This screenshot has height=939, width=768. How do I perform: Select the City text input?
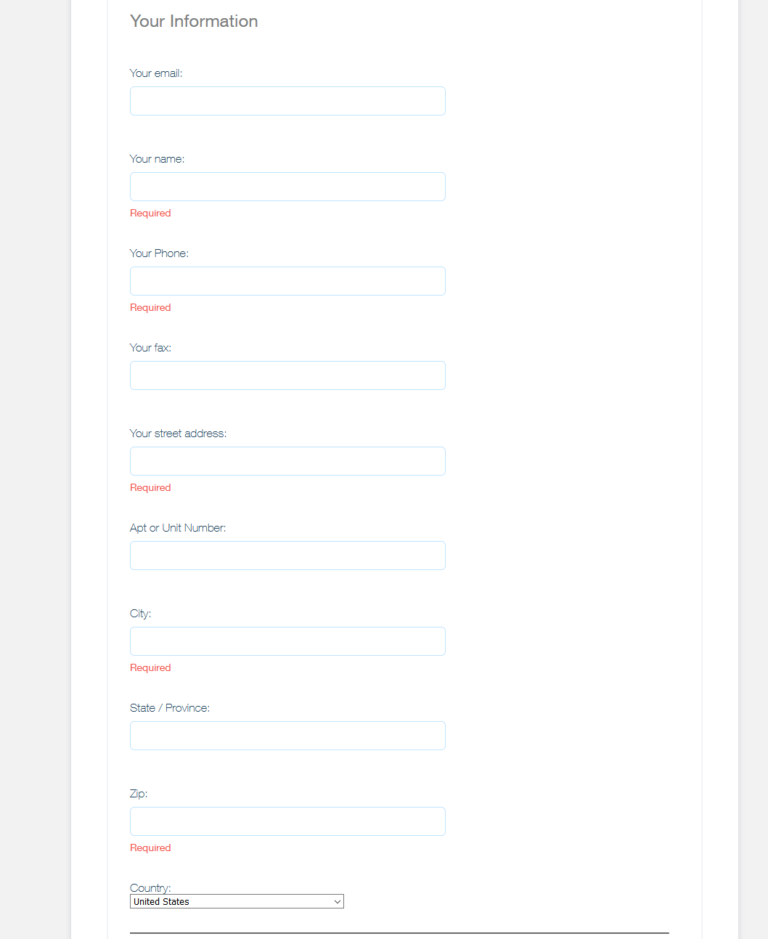pyautogui.click(x=287, y=641)
